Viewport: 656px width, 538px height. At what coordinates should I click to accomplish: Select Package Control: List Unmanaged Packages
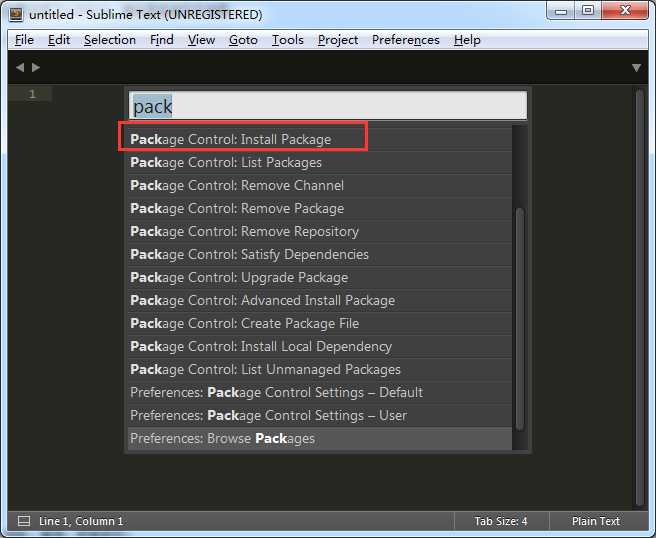click(320, 369)
